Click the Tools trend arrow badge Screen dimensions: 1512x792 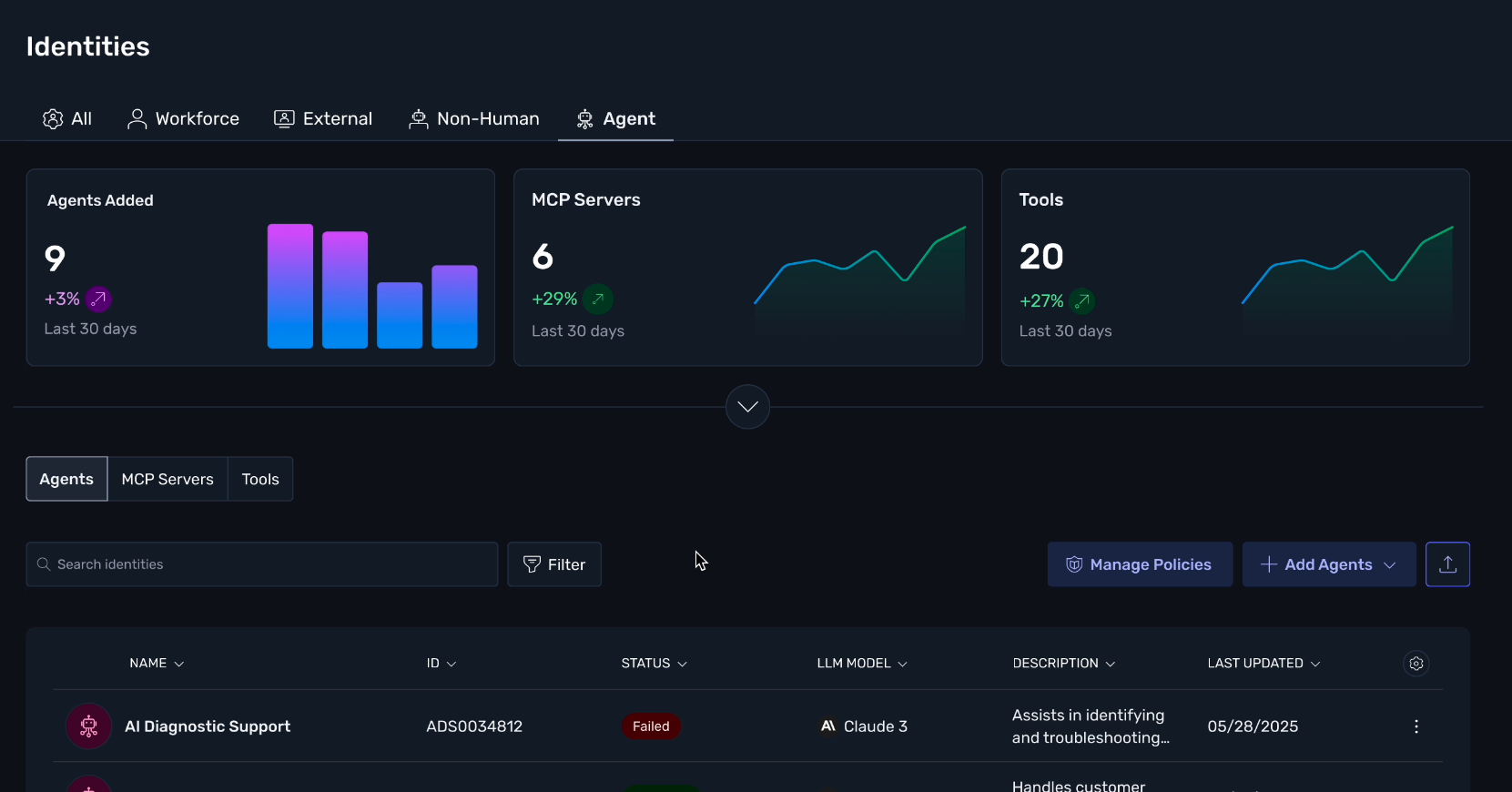(x=1082, y=300)
